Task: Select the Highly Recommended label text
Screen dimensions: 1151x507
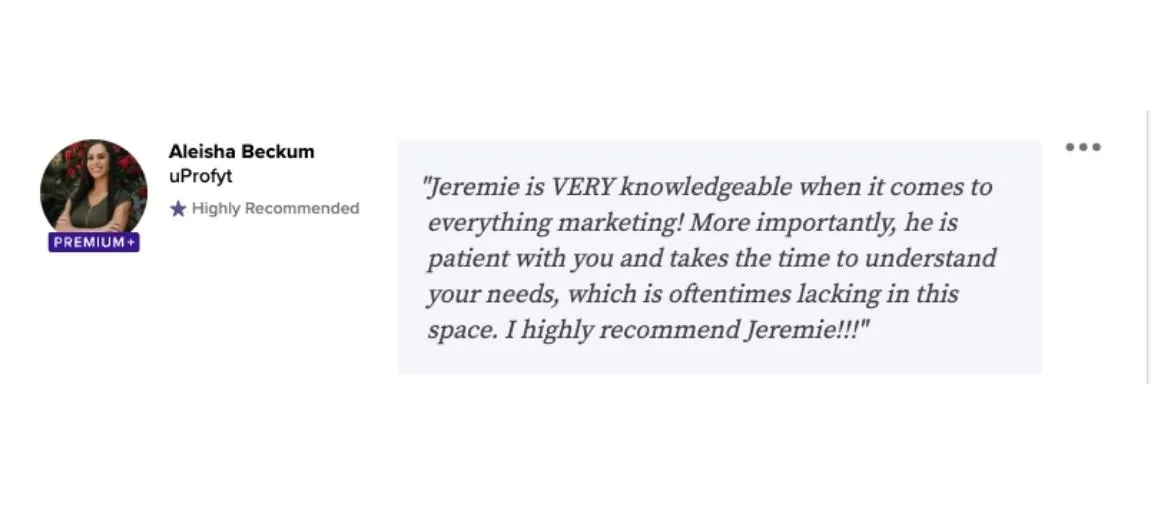Action: (275, 208)
